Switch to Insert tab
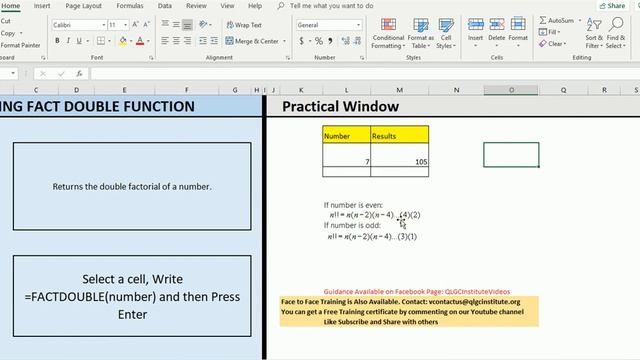This screenshot has width=640, height=360. pos(42,6)
